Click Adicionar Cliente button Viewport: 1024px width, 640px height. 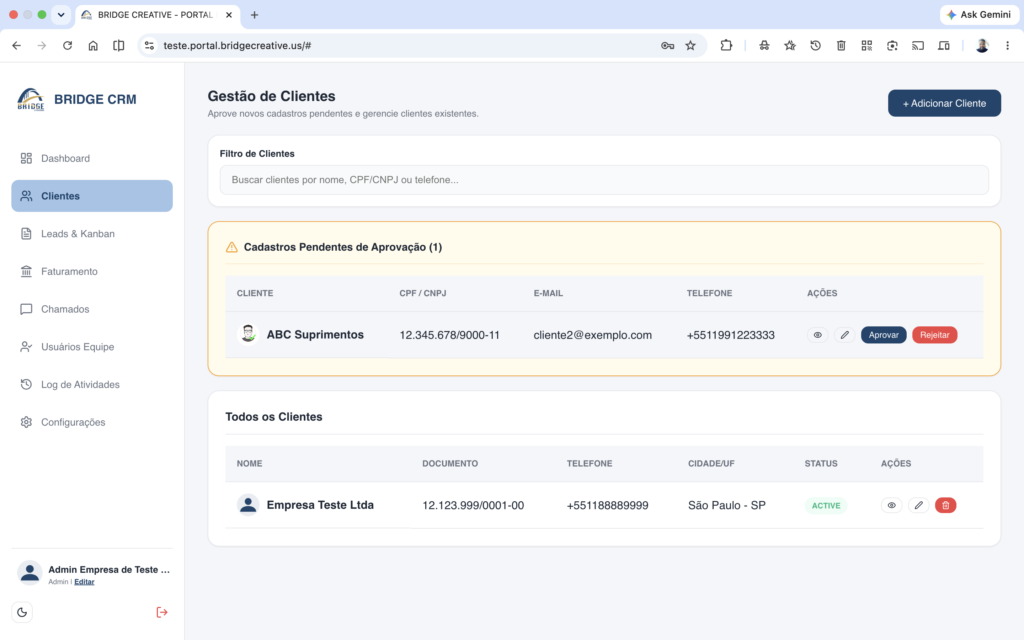(944, 103)
